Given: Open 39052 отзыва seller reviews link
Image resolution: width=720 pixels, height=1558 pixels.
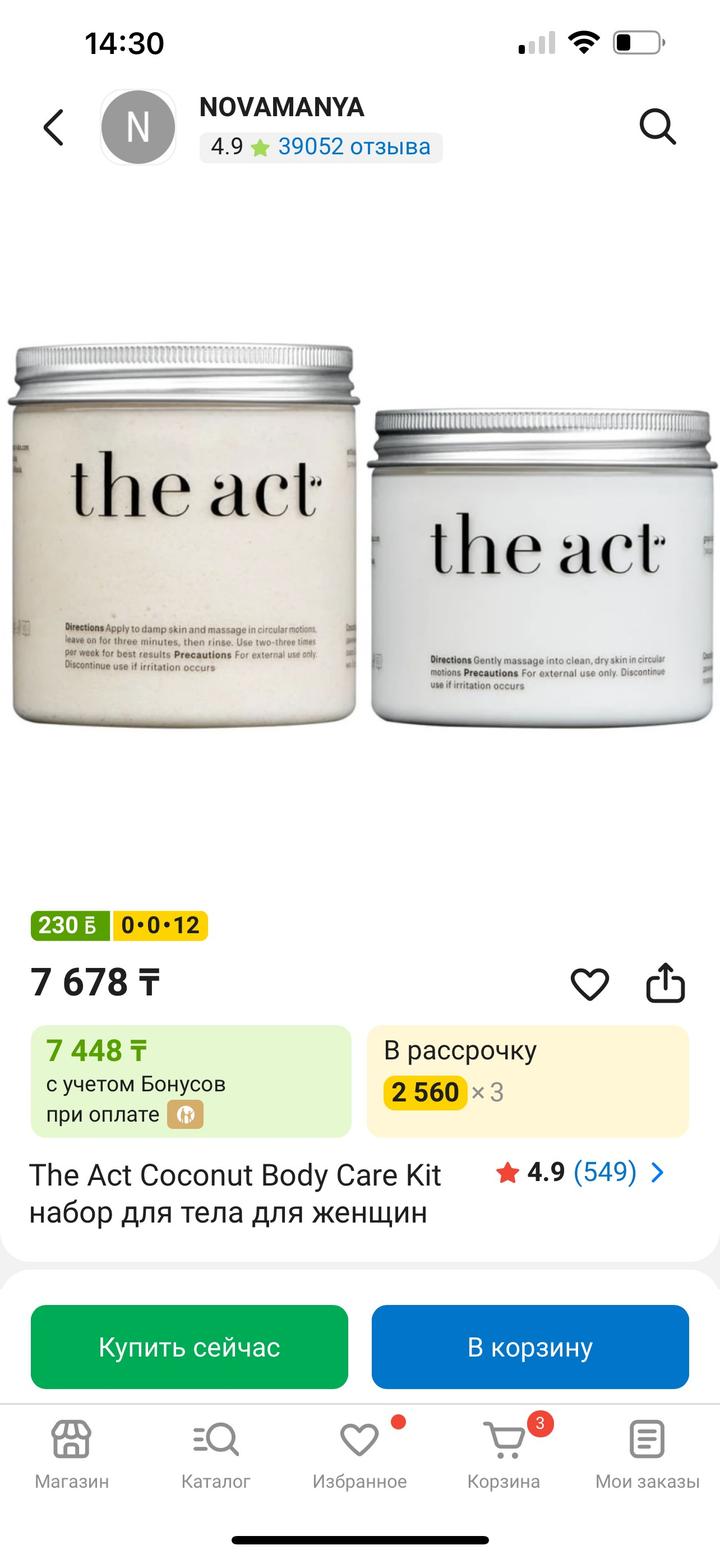Looking at the screenshot, I should [x=354, y=147].
